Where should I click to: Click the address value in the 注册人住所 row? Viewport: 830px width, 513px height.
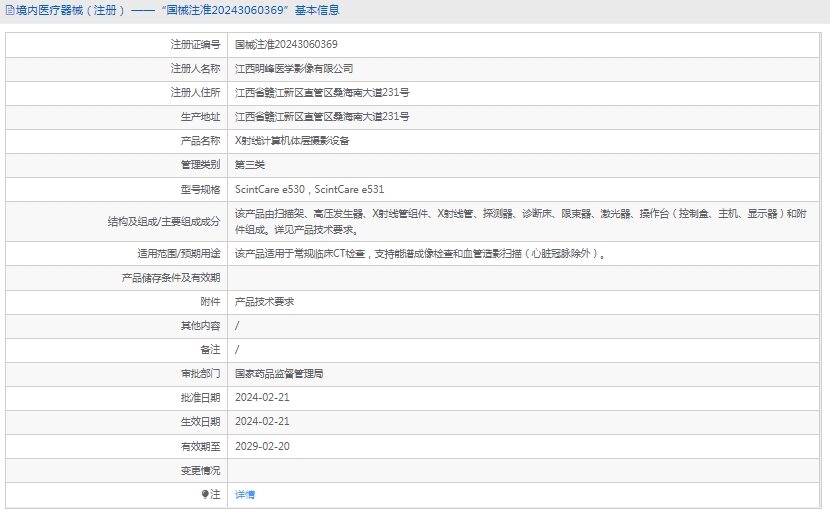pos(321,93)
